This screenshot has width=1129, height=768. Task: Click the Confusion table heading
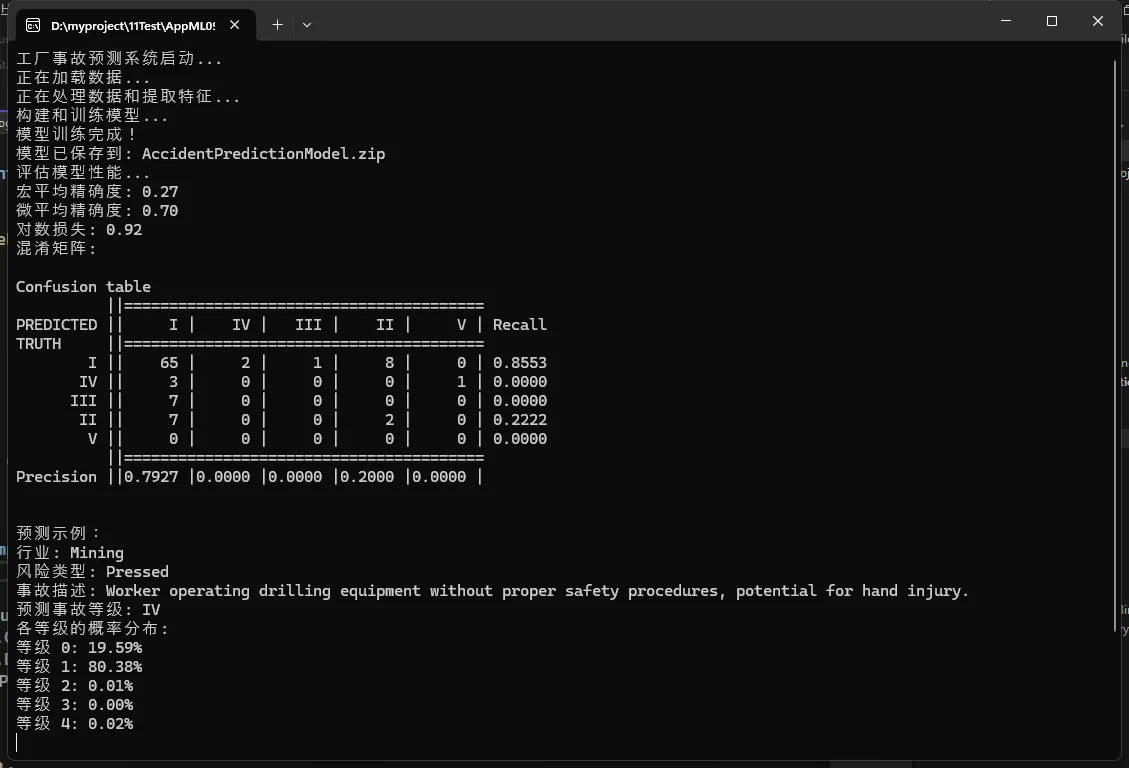(x=83, y=287)
